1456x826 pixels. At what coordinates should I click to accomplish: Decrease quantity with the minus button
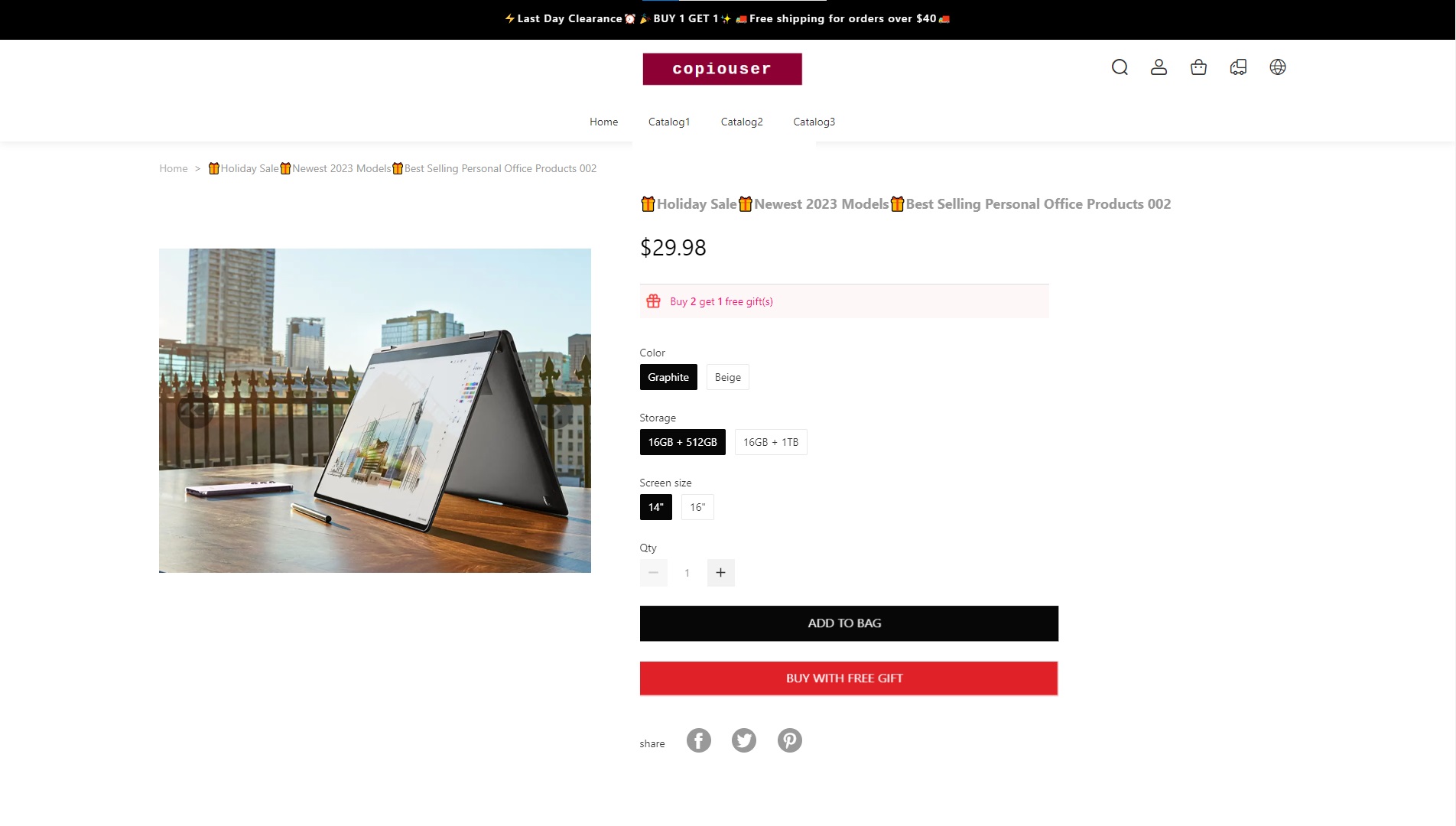653,573
